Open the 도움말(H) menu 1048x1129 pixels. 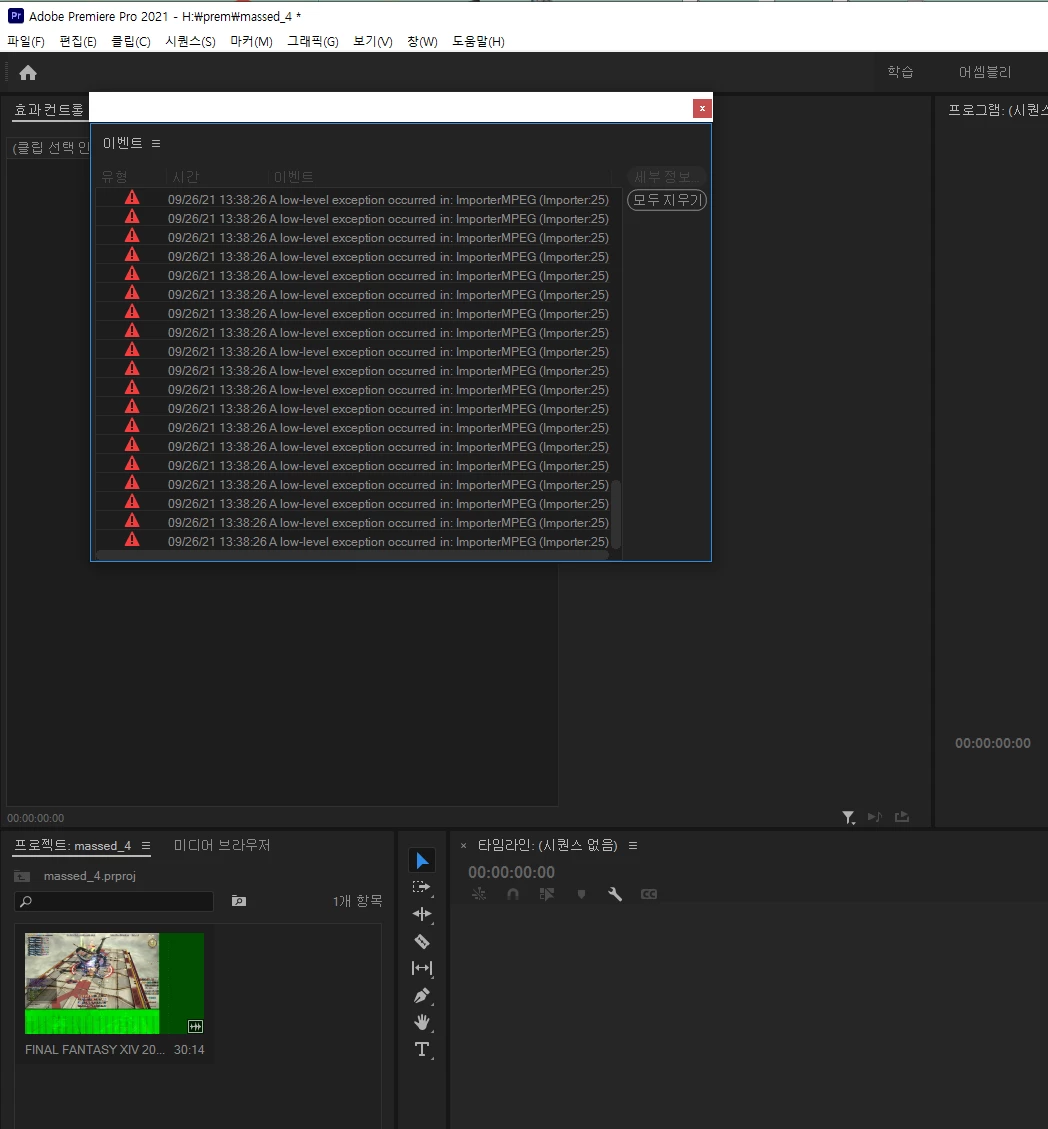click(478, 42)
